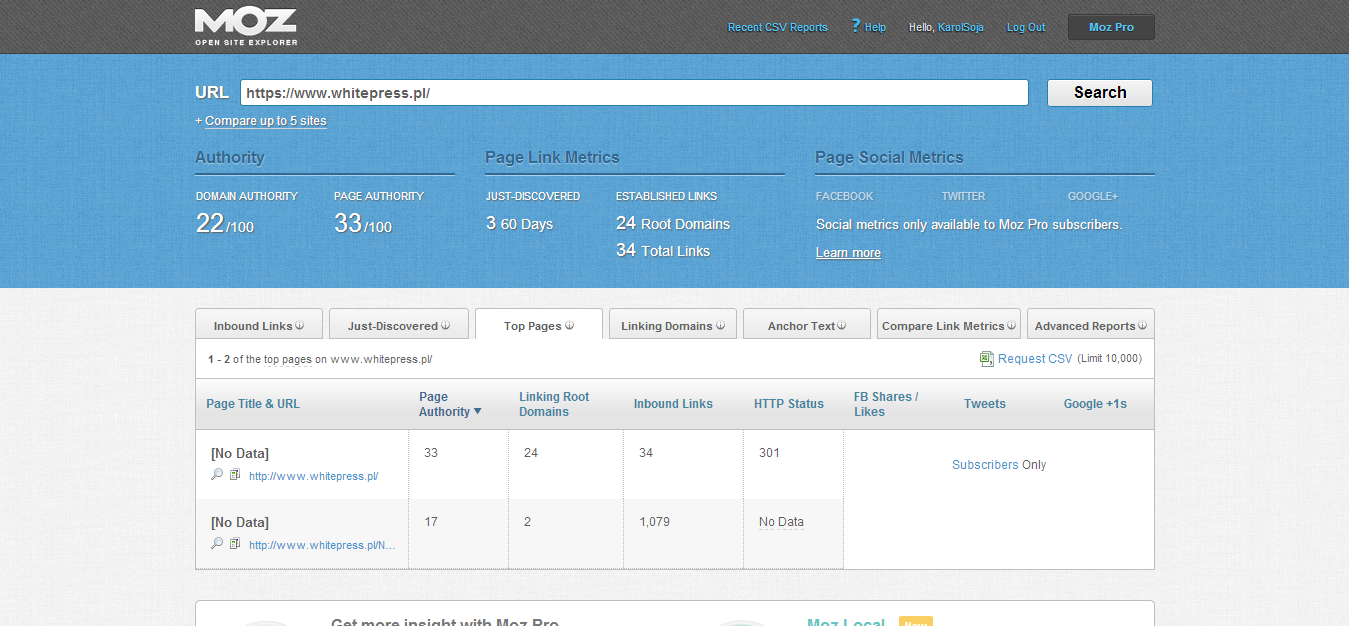Sort by Linking Root Domains column
This screenshot has width=1349, height=626.
554,404
